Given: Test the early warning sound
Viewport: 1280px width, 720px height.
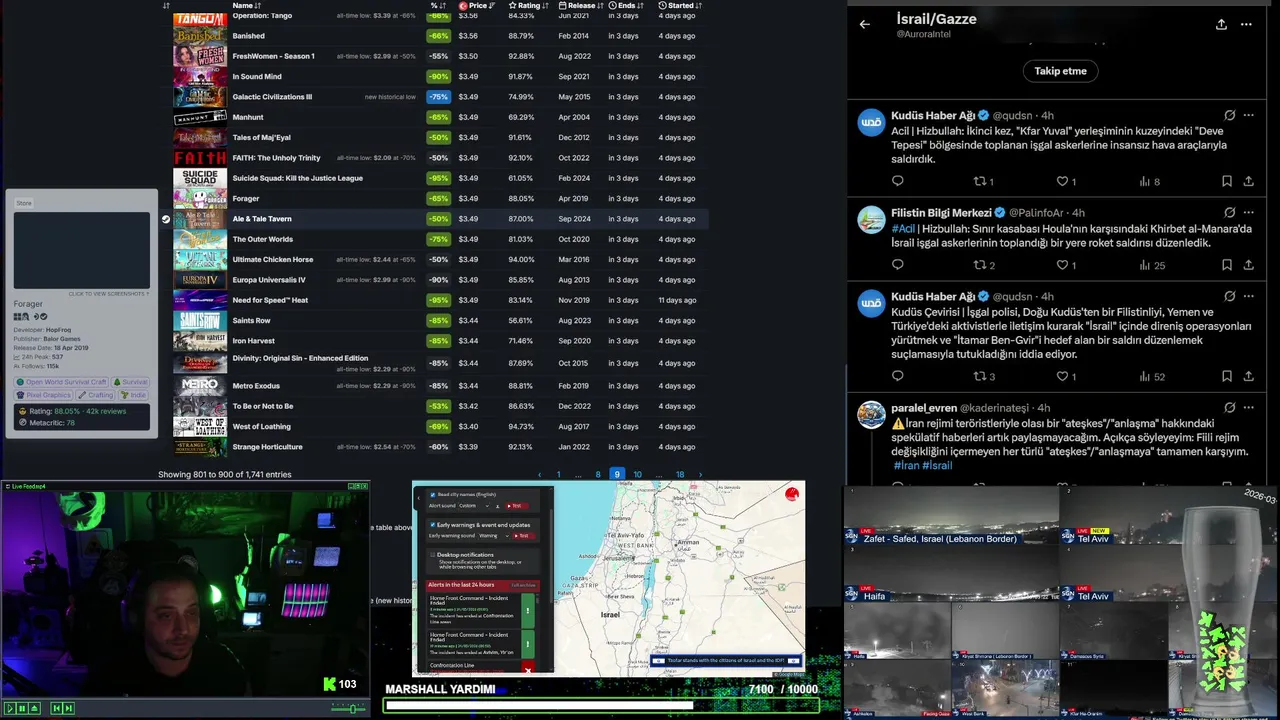Looking at the screenshot, I should coord(524,536).
